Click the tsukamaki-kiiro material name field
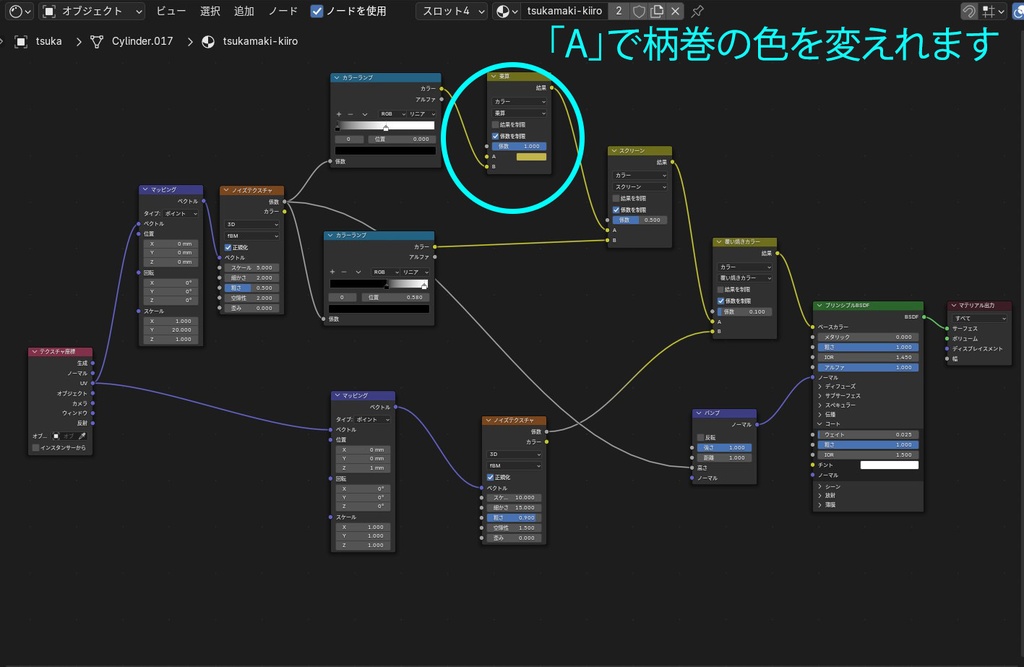The image size is (1024, 667). tap(564, 11)
